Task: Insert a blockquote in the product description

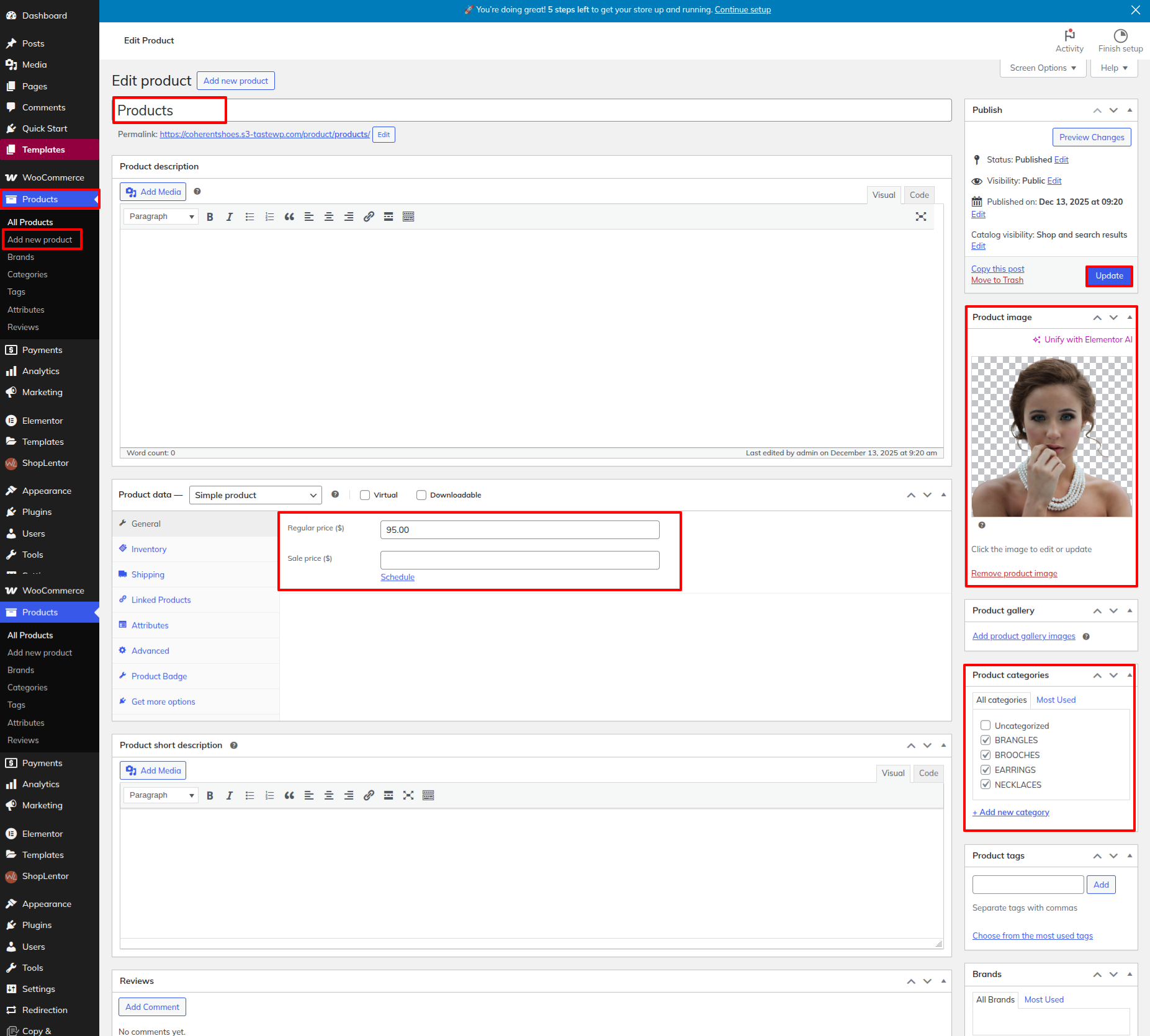Action: pyautogui.click(x=289, y=217)
